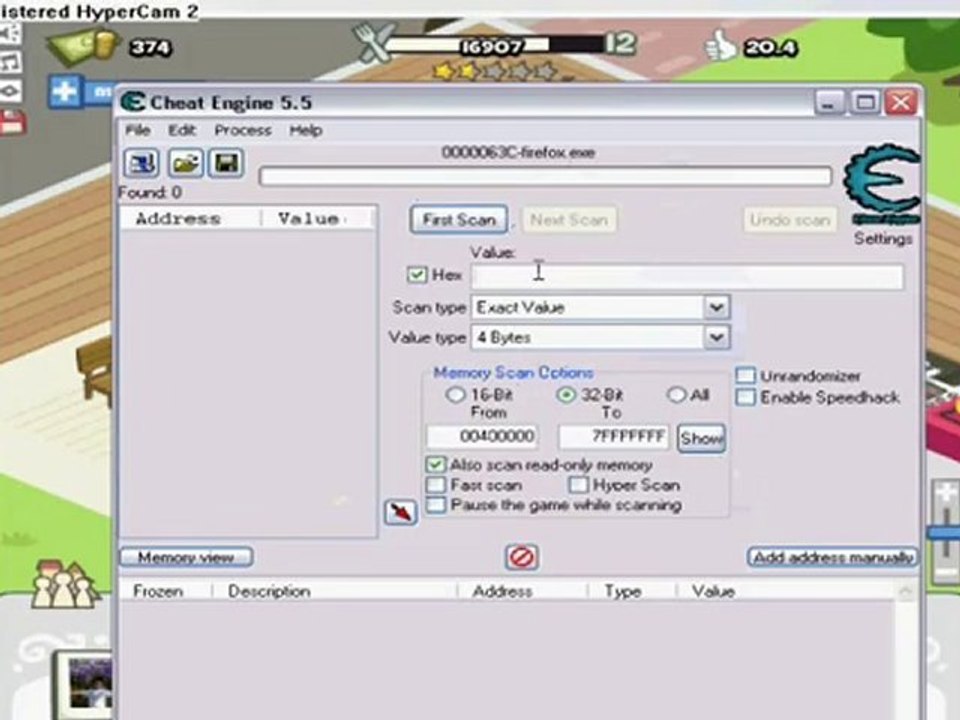Click the Undo scan button
The width and height of the screenshot is (960, 720).
coord(790,220)
